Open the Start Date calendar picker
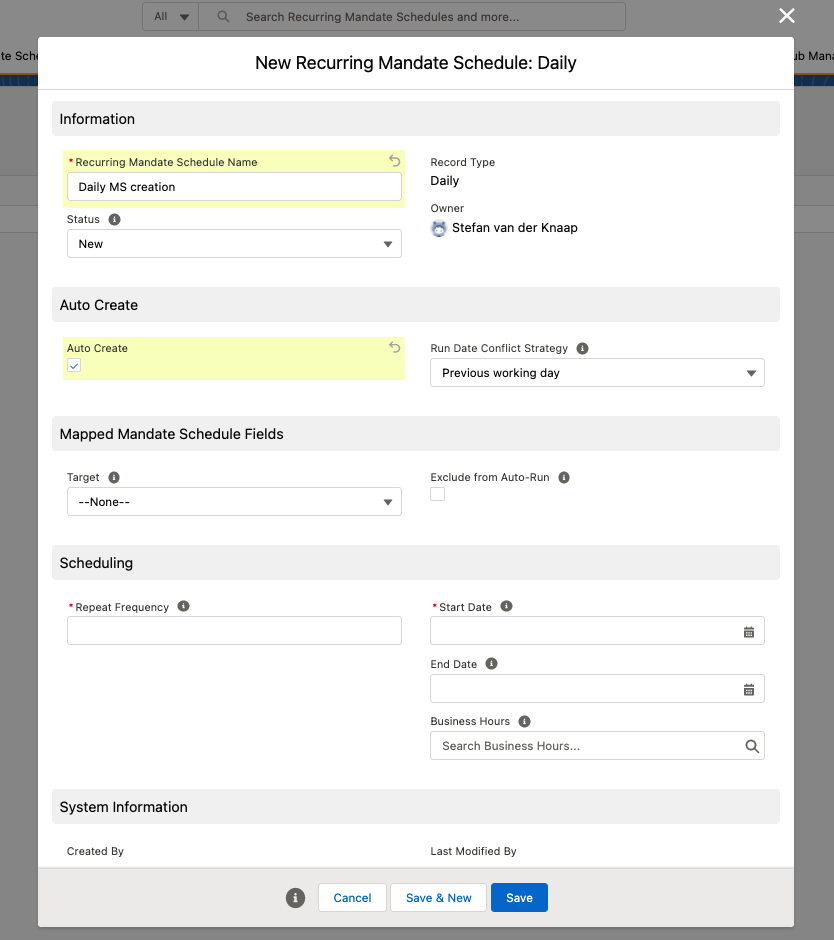Viewport: 834px width, 940px height. pyautogui.click(x=749, y=630)
